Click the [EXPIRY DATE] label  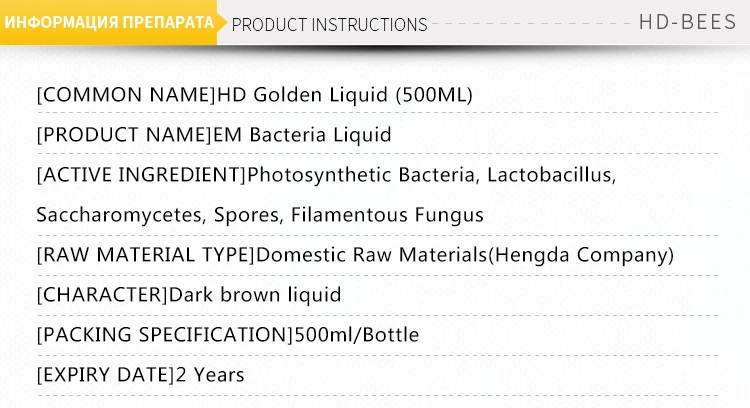(105, 375)
